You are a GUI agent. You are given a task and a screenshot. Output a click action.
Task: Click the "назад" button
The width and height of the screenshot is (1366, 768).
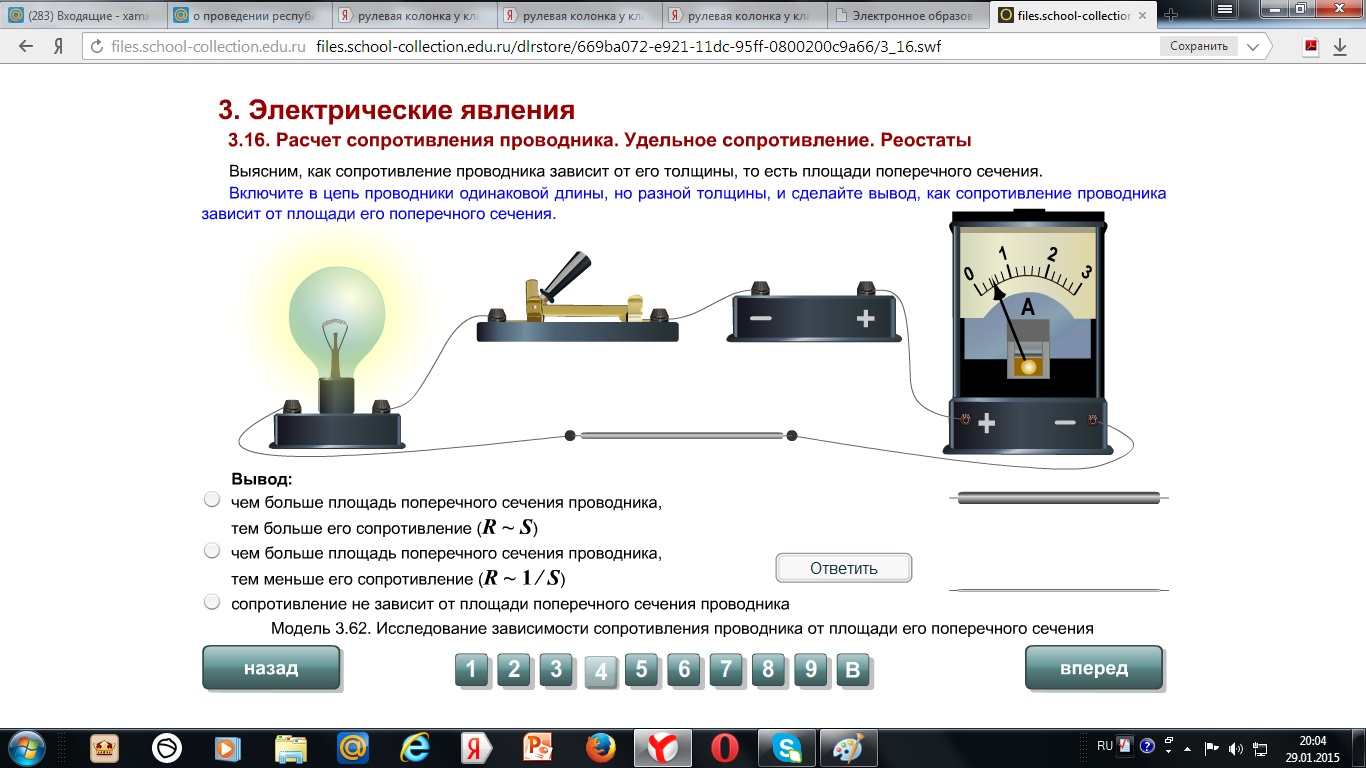tap(271, 668)
